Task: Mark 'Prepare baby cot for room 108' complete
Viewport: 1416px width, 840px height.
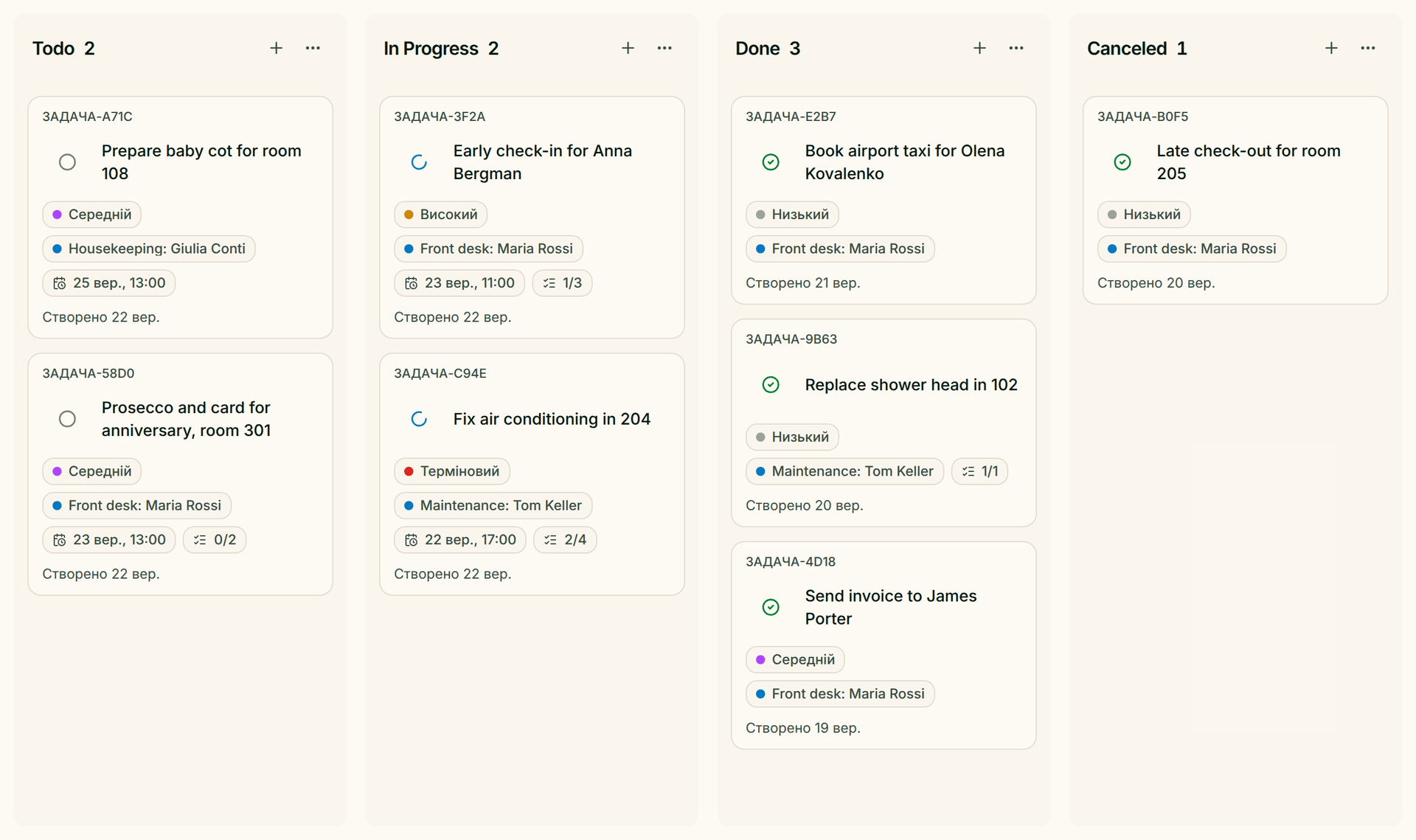Action: point(67,162)
